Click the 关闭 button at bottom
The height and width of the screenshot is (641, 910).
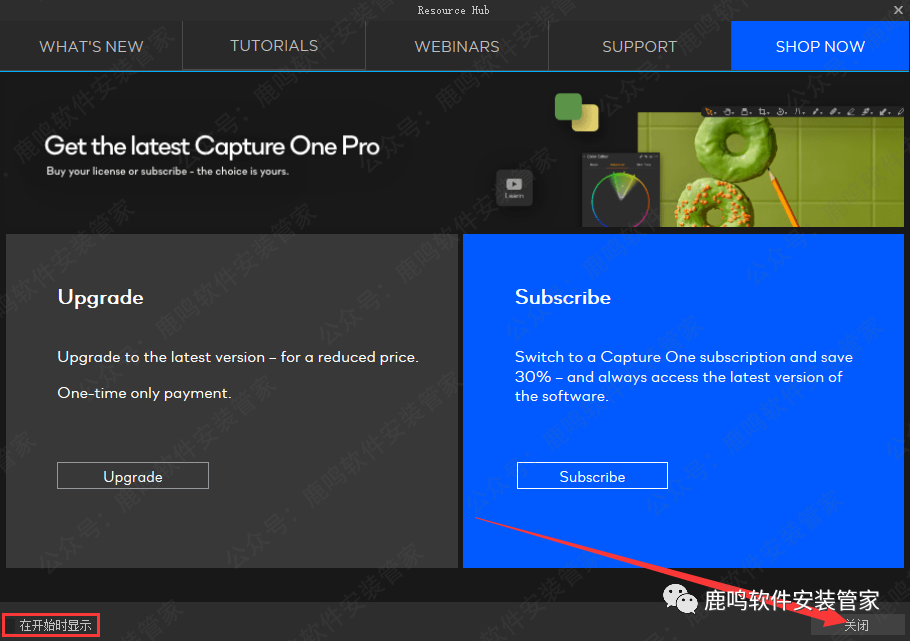(856, 625)
